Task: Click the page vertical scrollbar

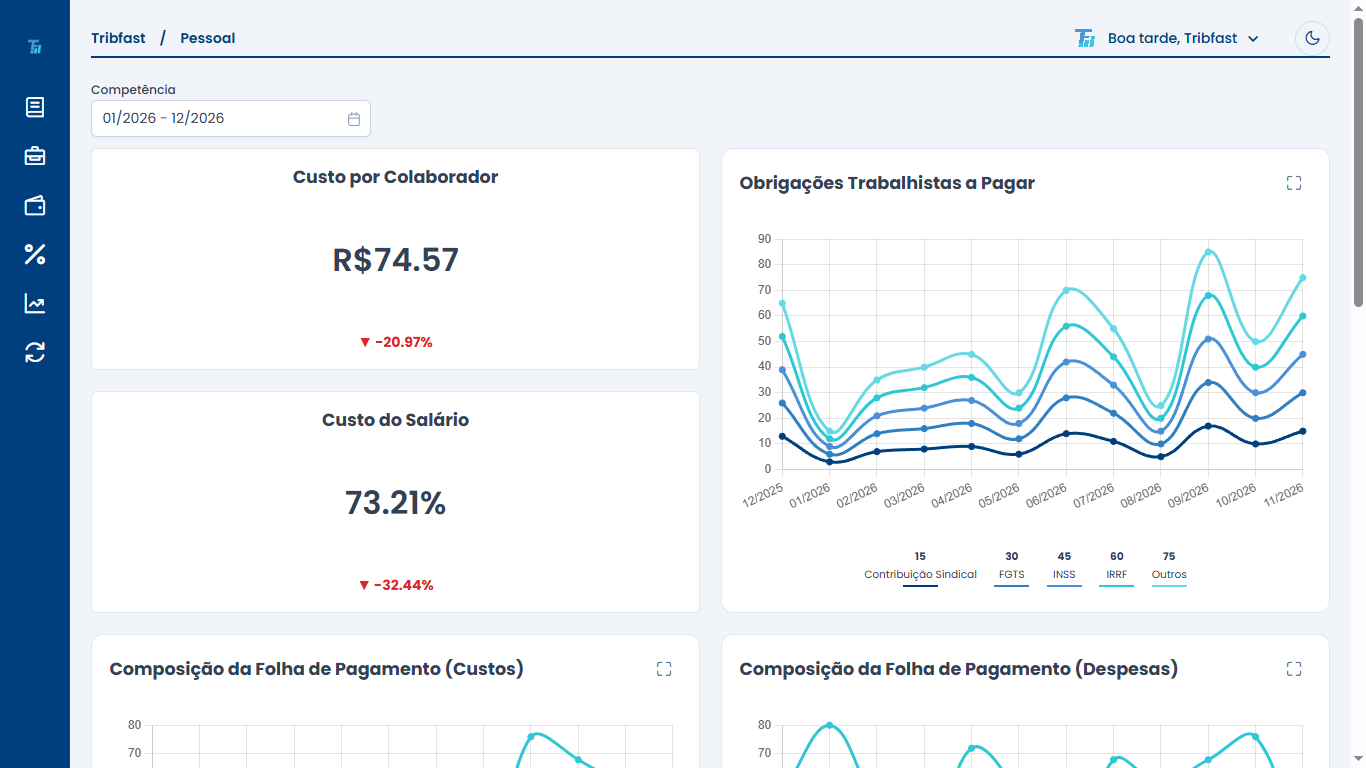Action: click(1358, 160)
